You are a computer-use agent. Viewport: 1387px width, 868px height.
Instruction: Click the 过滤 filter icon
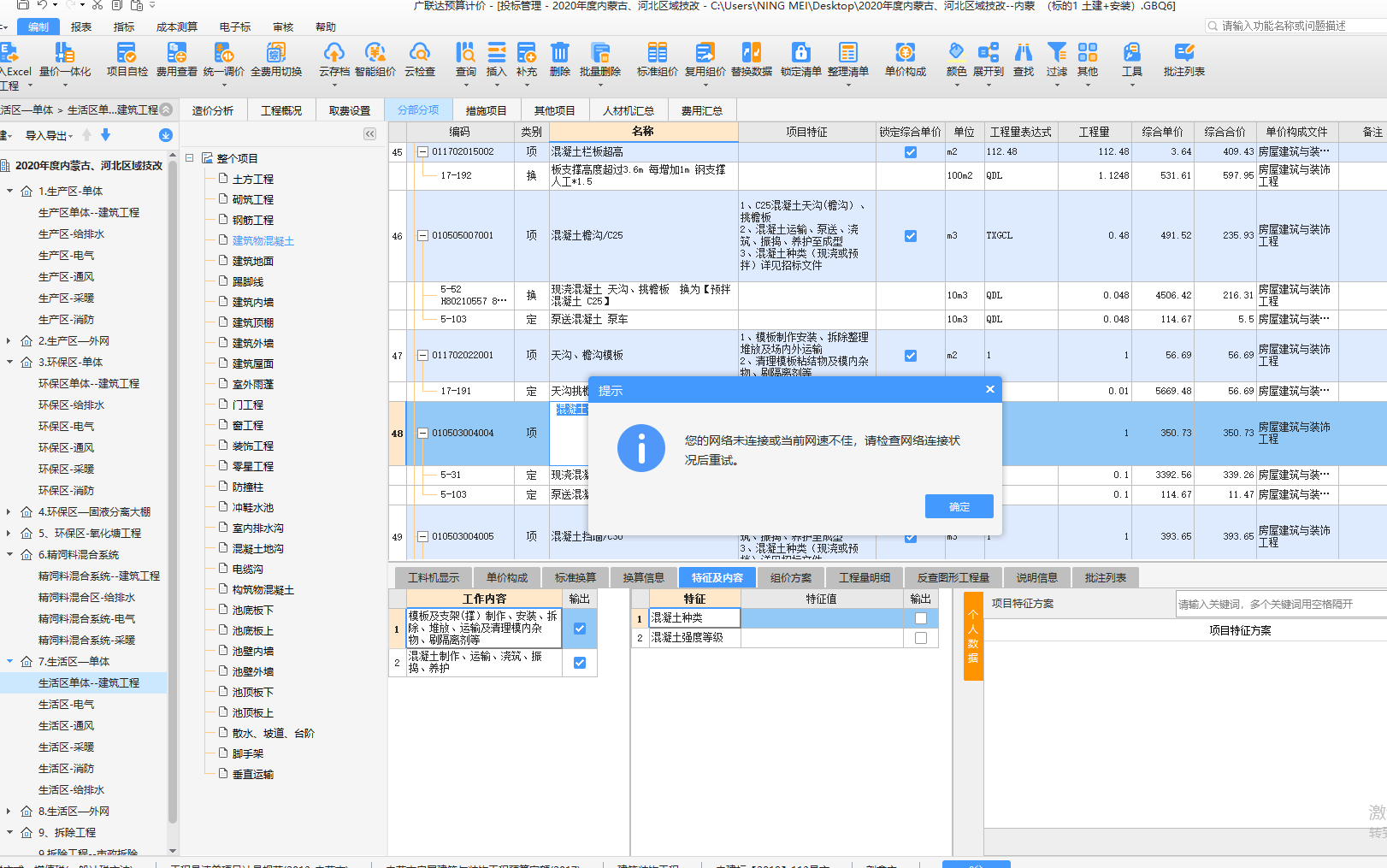click(x=1057, y=59)
